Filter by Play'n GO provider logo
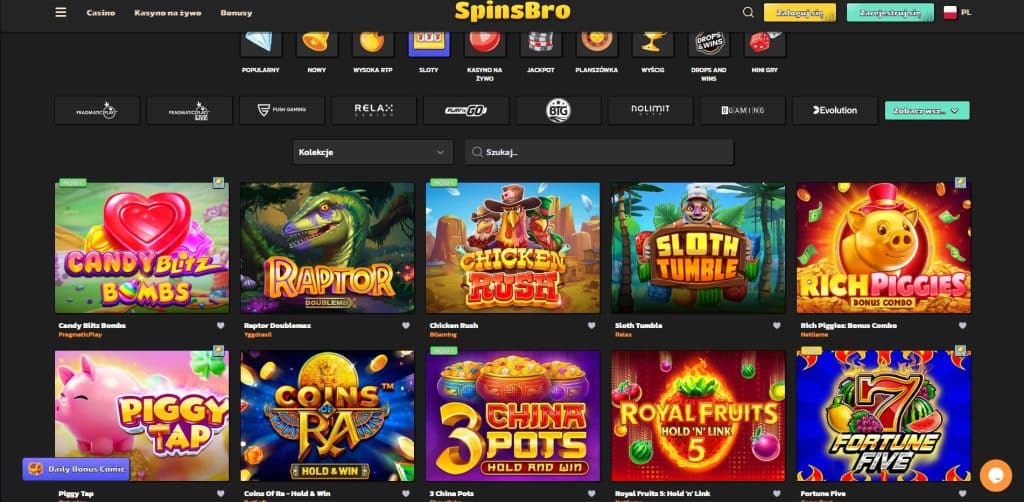1024x502 pixels. click(466, 110)
